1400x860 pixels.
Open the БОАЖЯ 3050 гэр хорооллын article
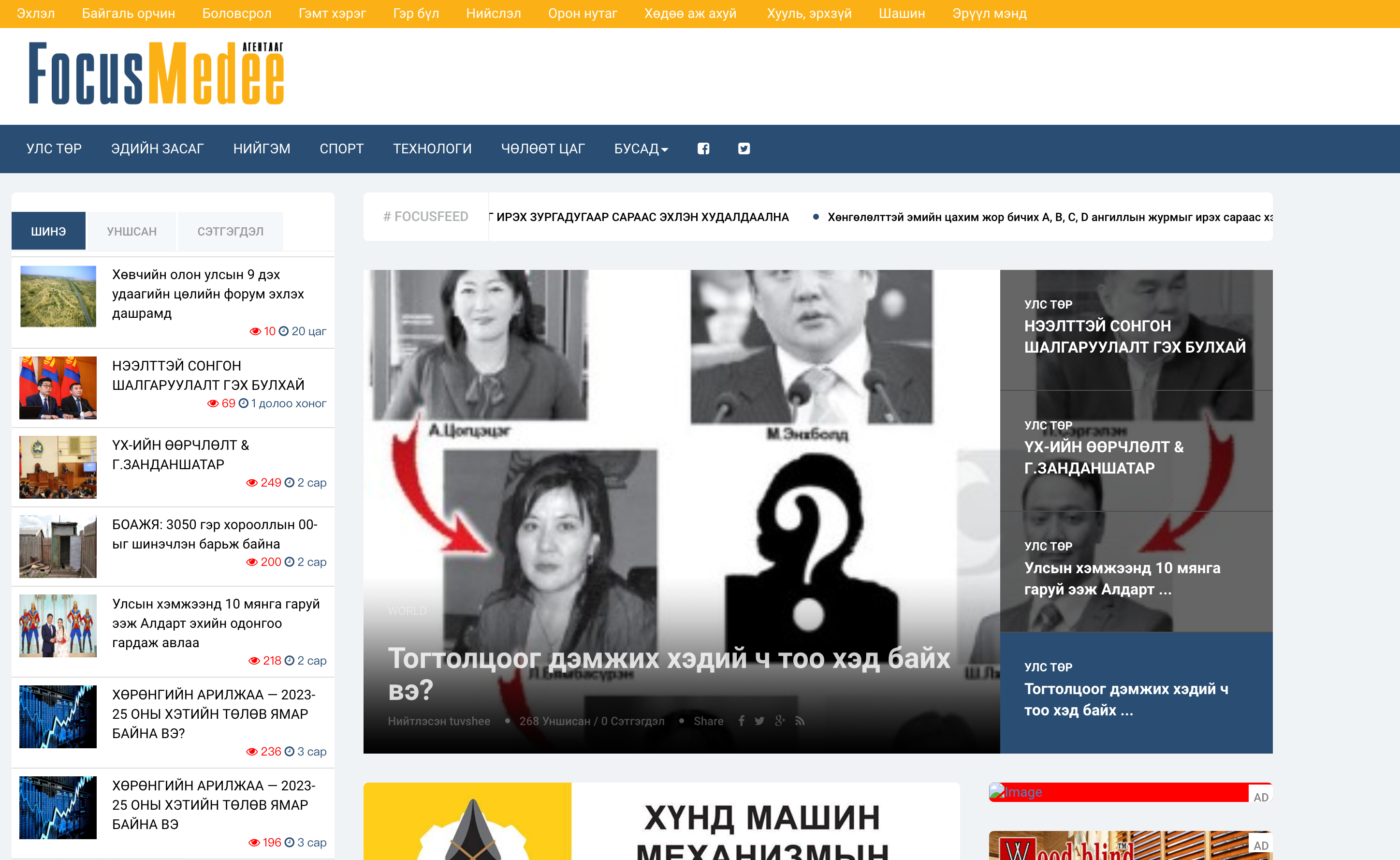214,534
